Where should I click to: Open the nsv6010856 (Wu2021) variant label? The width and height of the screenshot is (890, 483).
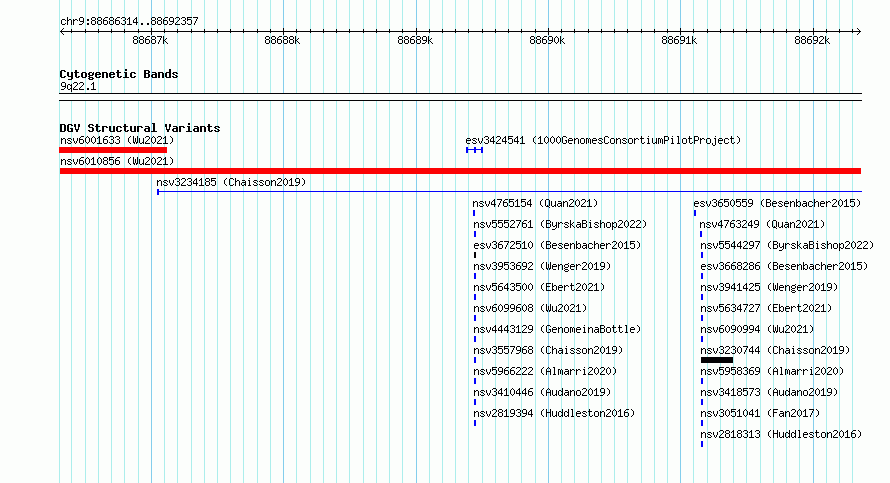tap(117, 161)
